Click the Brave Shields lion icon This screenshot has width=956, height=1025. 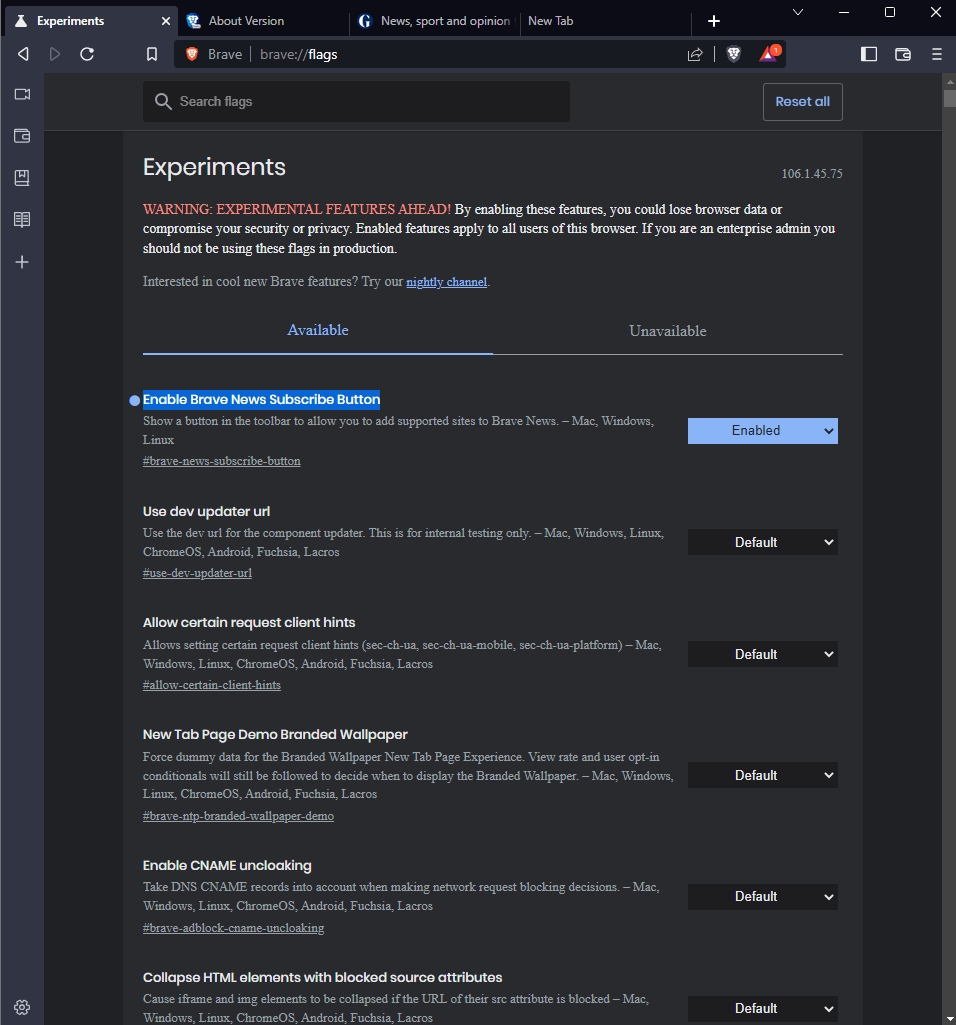pos(733,54)
